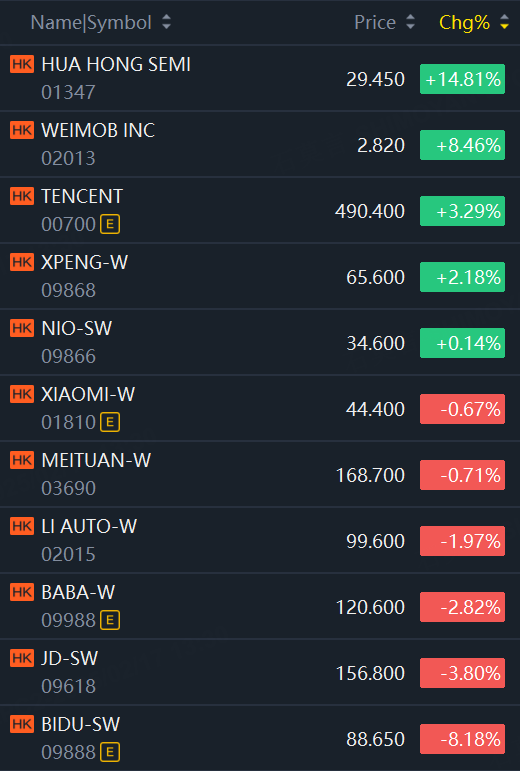This screenshot has height=771, width=520.
Task: Select the LI AUTO-W price 99.600
Action: point(376,541)
